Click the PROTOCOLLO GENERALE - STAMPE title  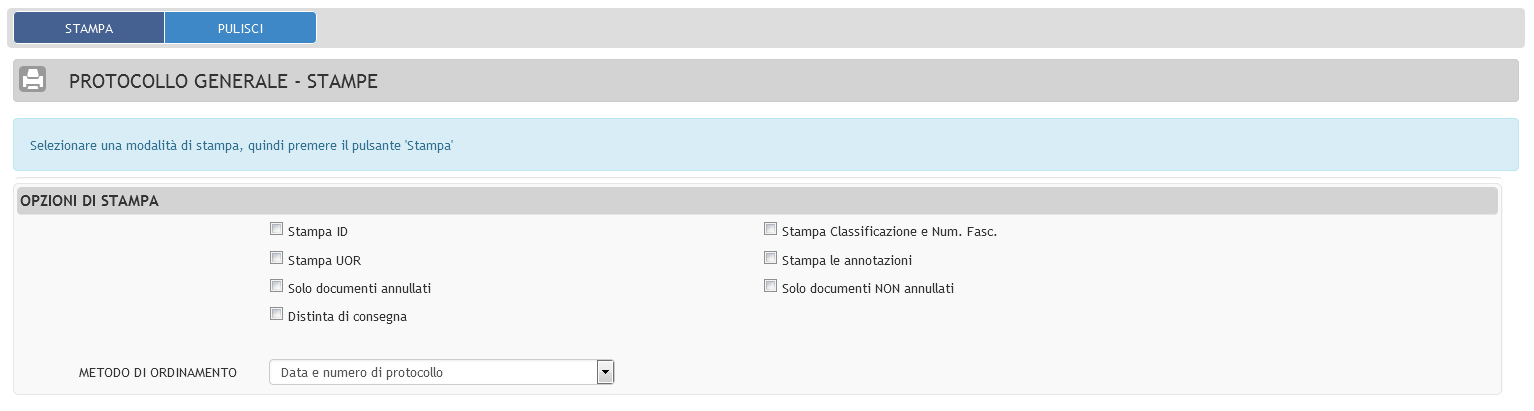pyautogui.click(x=223, y=81)
